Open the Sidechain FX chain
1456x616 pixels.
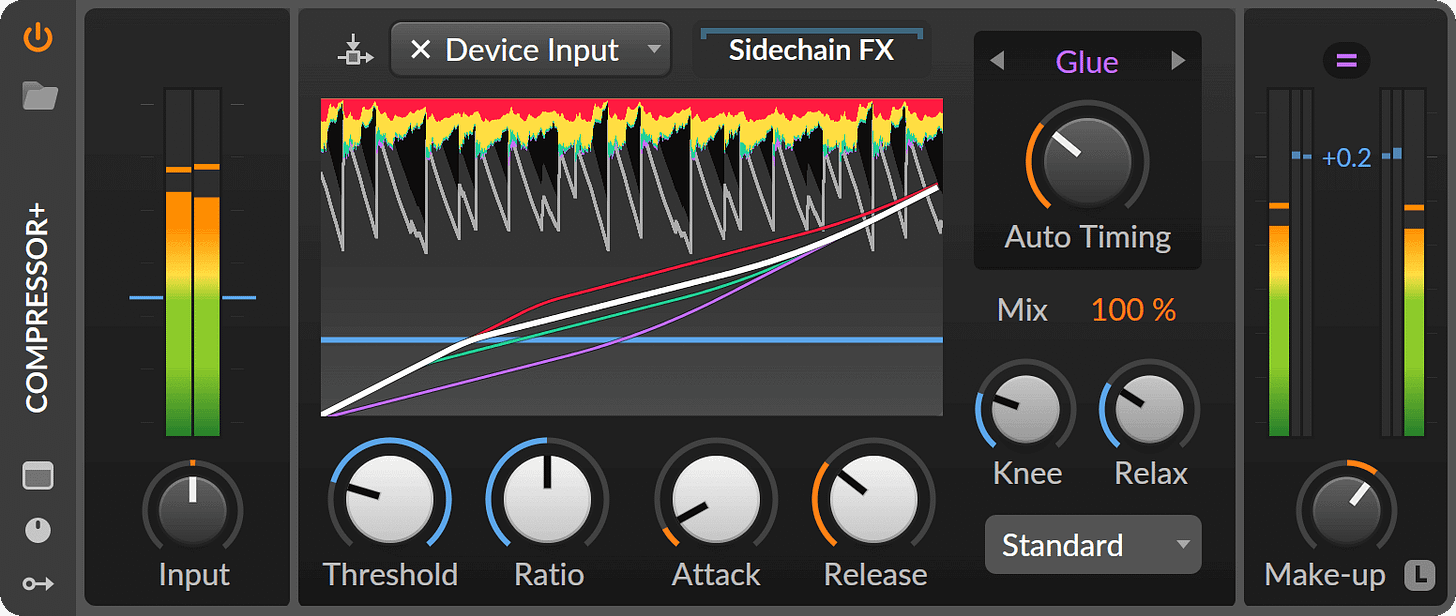[811, 50]
